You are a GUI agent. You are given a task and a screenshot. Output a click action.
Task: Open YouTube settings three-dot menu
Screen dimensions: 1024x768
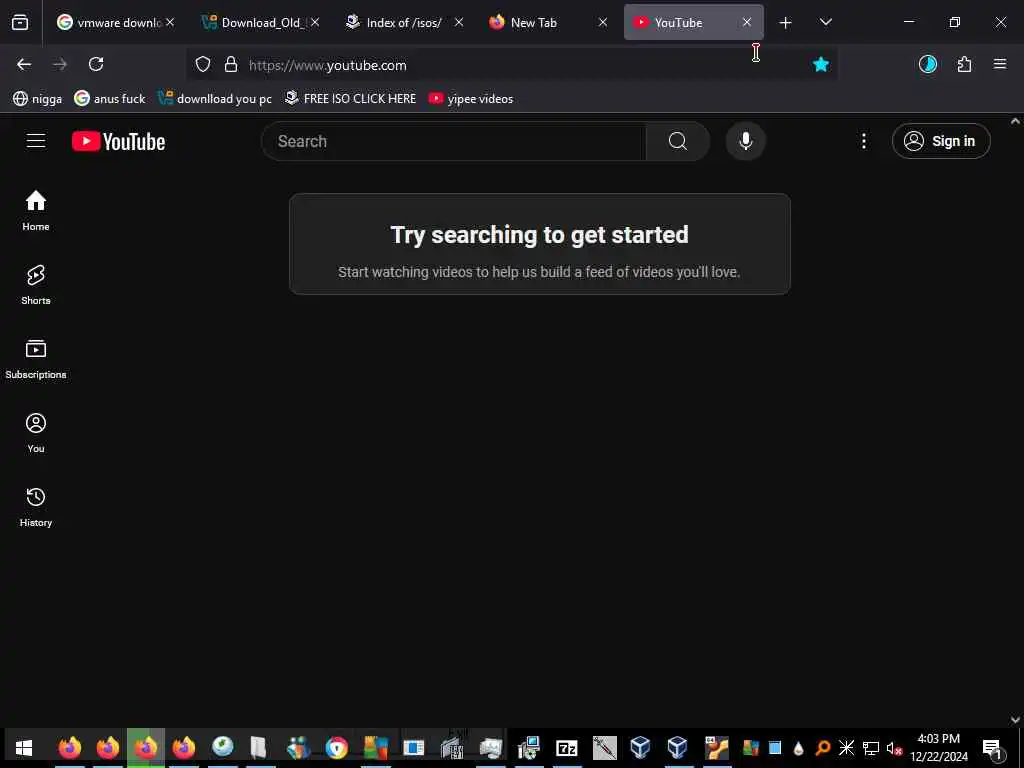pos(863,141)
